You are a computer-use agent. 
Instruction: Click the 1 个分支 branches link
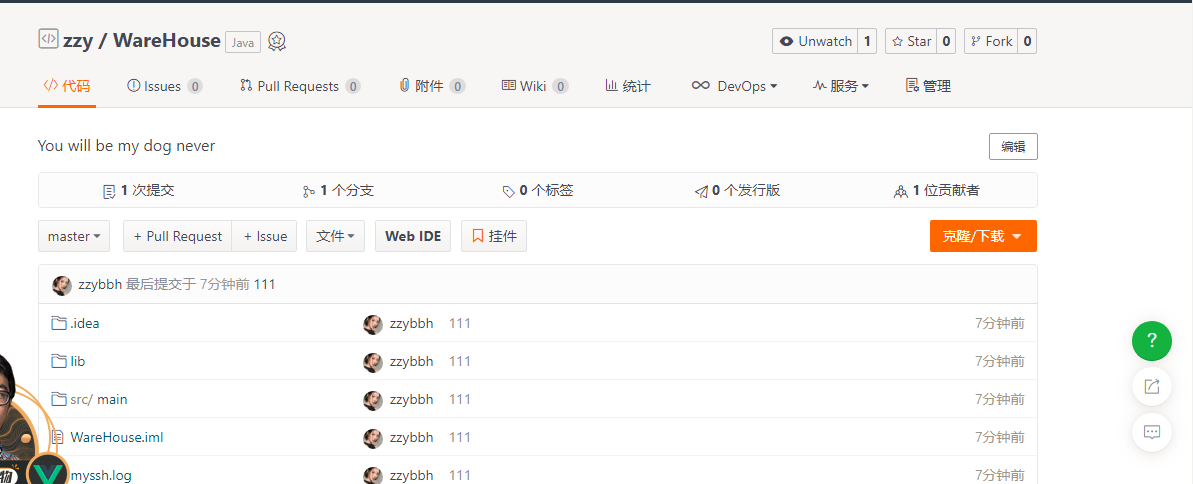338,191
